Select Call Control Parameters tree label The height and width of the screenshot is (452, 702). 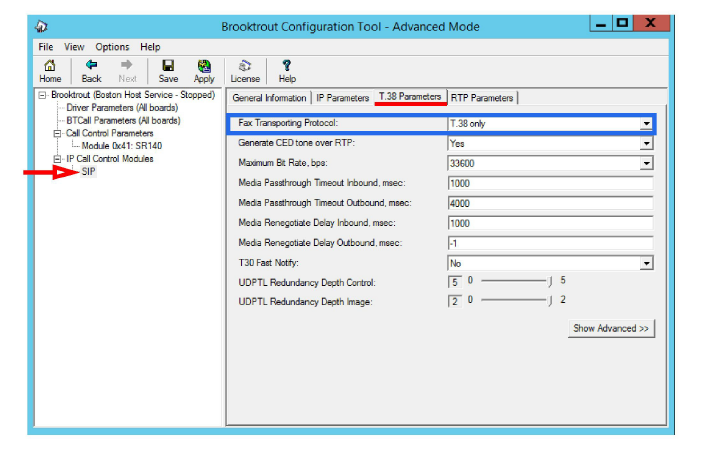(110, 133)
